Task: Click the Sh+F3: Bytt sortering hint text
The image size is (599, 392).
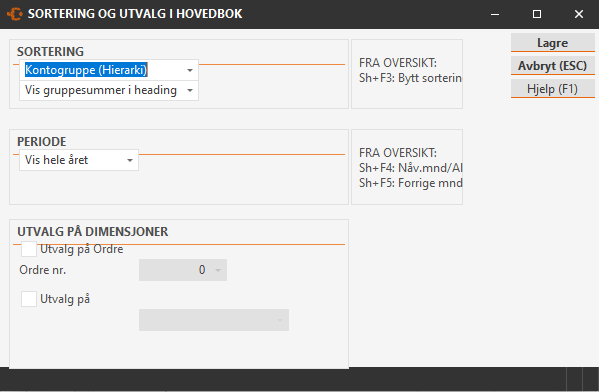Action: pos(410,78)
